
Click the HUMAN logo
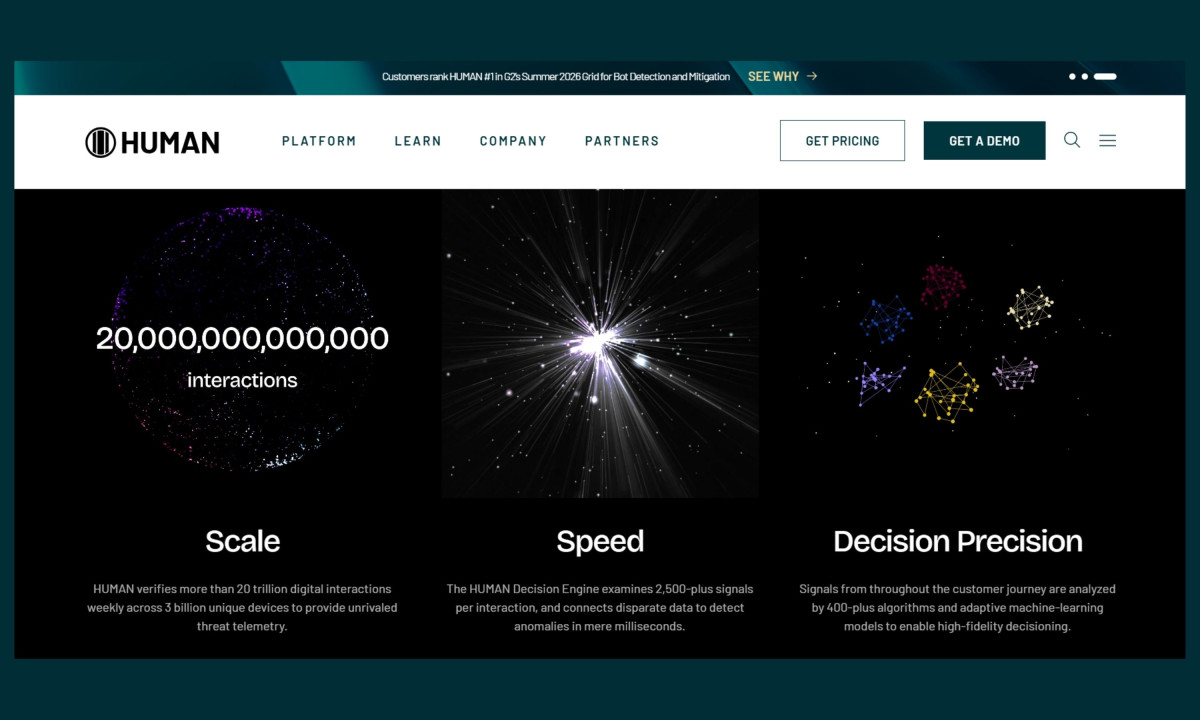(x=152, y=142)
